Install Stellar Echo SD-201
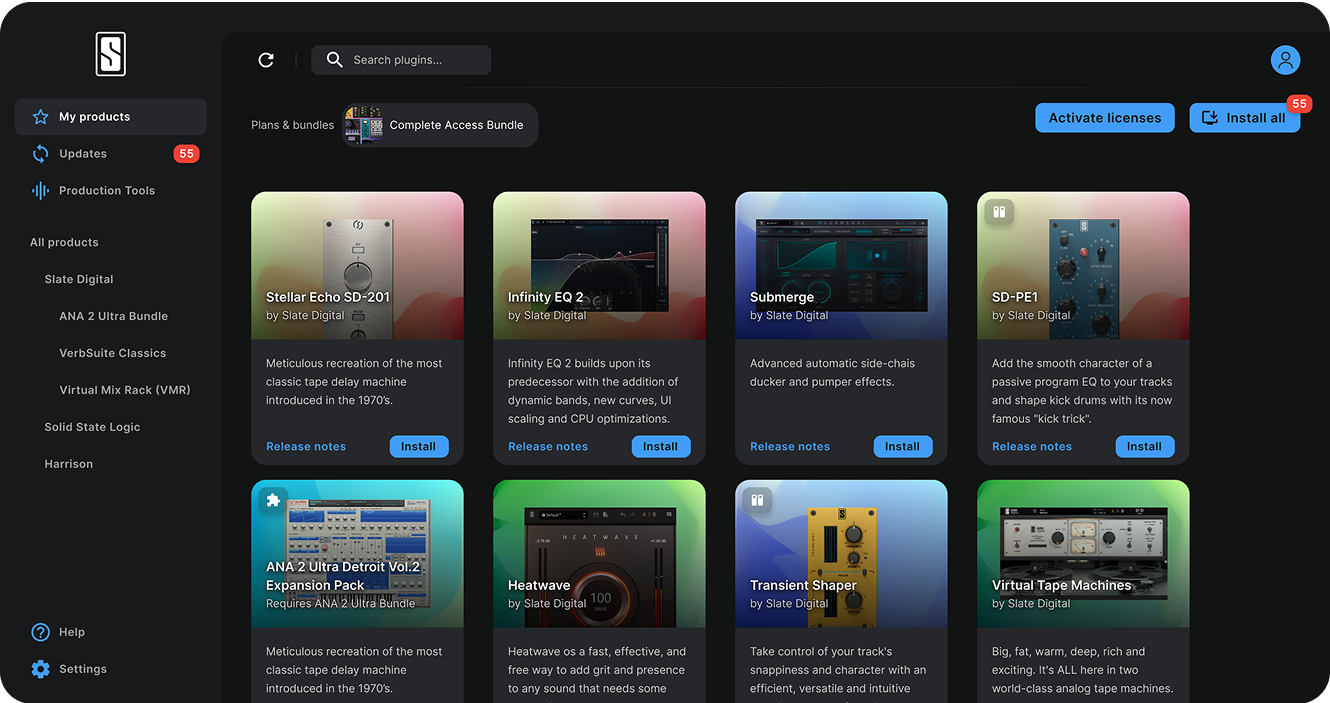The width and height of the screenshot is (1330, 703). [x=418, y=447]
